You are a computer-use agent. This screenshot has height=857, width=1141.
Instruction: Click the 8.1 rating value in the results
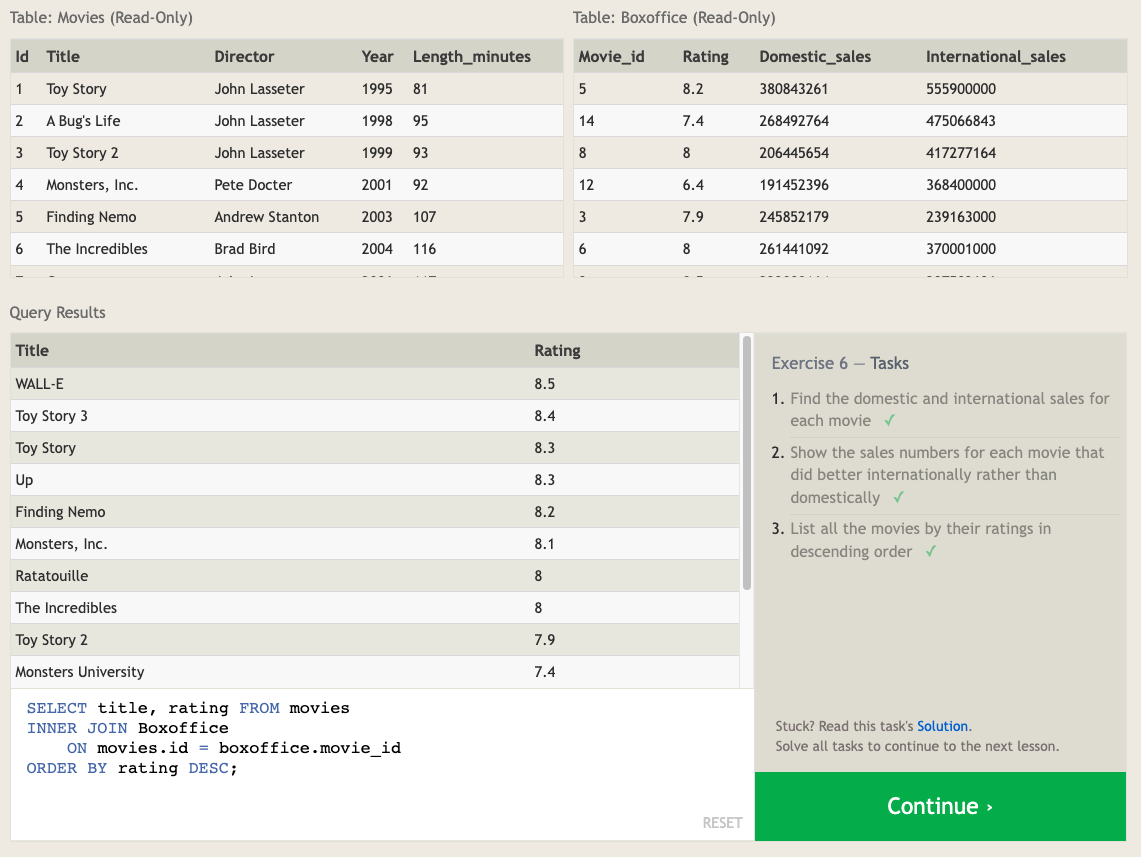(544, 544)
